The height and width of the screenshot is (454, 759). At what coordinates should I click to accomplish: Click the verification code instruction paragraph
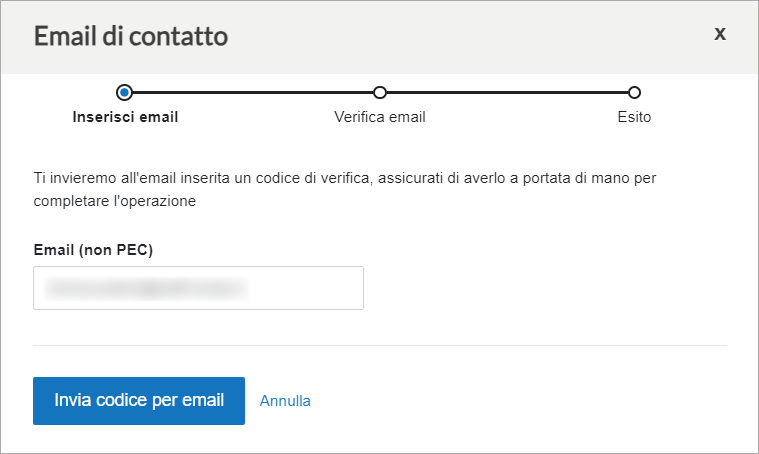pos(345,189)
